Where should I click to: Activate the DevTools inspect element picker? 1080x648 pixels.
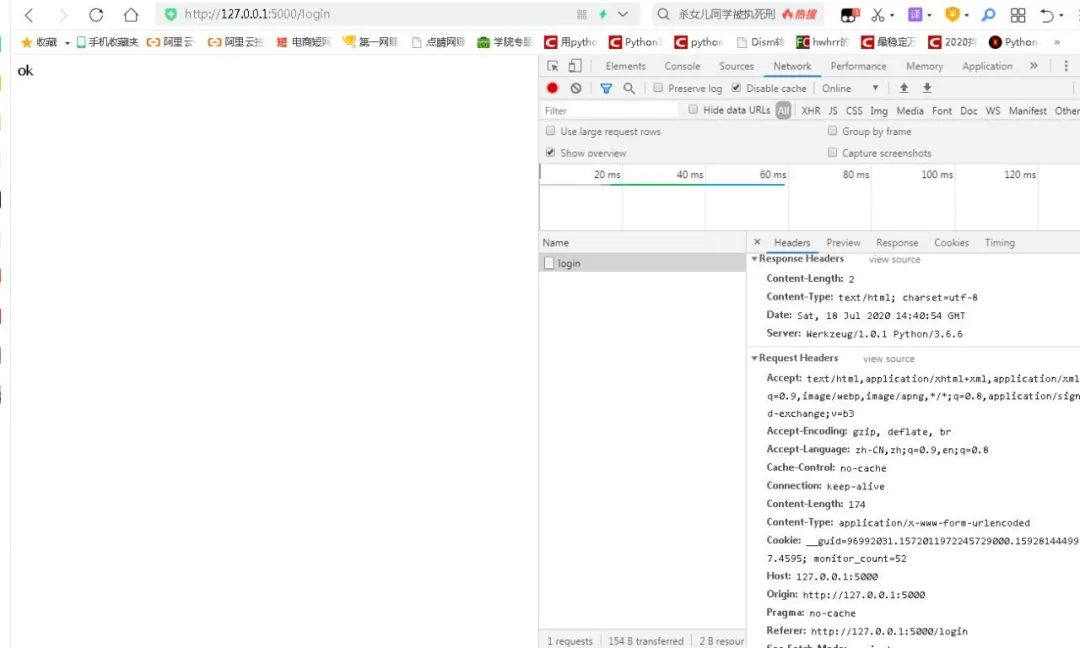(x=552, y=66)
